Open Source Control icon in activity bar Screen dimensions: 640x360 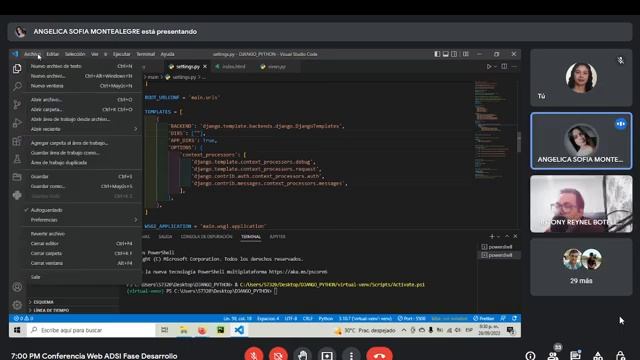click(17, 104)
